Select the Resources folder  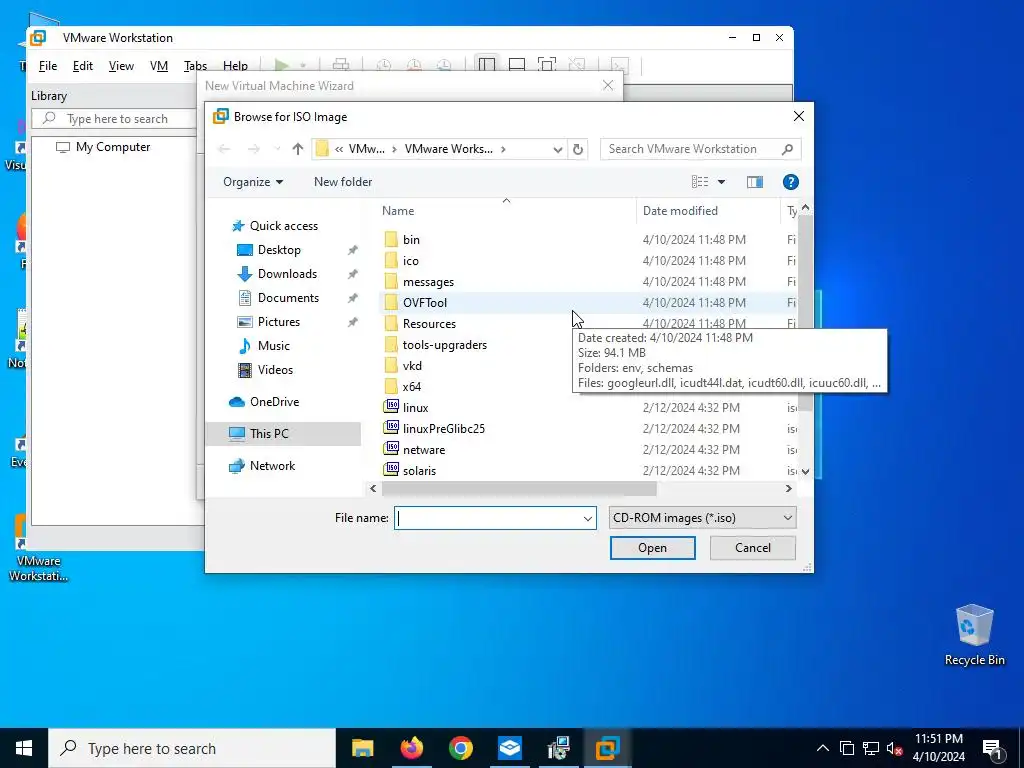pyautogui.click(x=429, y=324)
